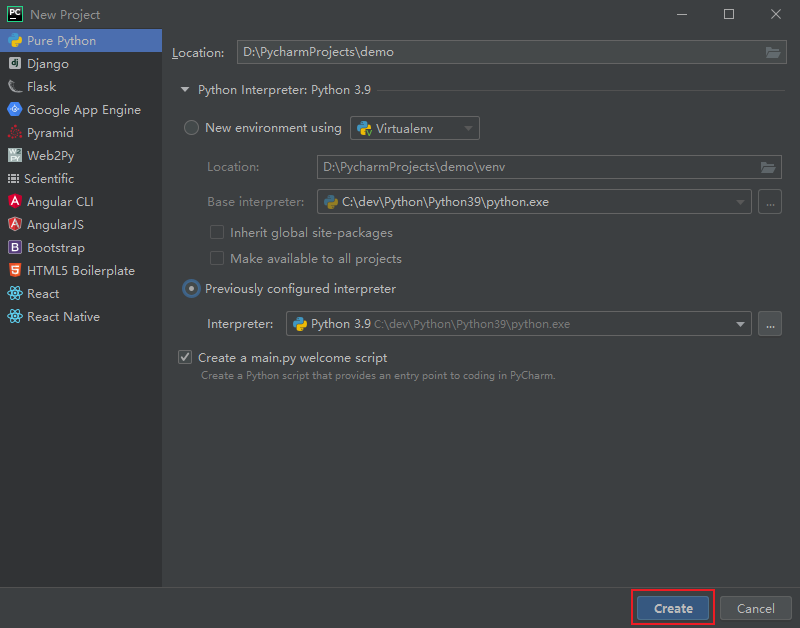Image resolution: width=800 pixels, height=628 pixels.
Task: Select Flask project type
Action: pos(81,86)
